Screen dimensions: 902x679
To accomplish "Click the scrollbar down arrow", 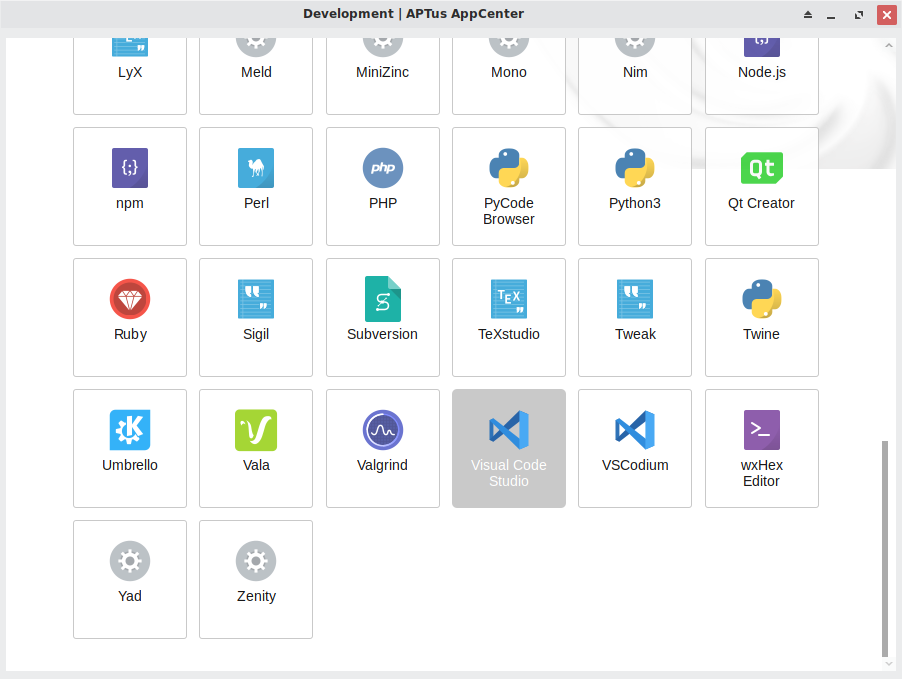I will (x=888, y=663).
